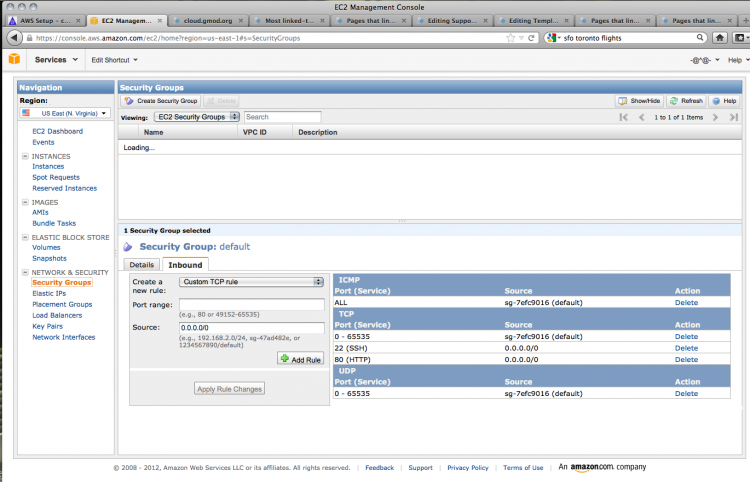750x482 pixels.
Task: Collapse NETWORK & SECURITY section
Action: tap(25, 272)
